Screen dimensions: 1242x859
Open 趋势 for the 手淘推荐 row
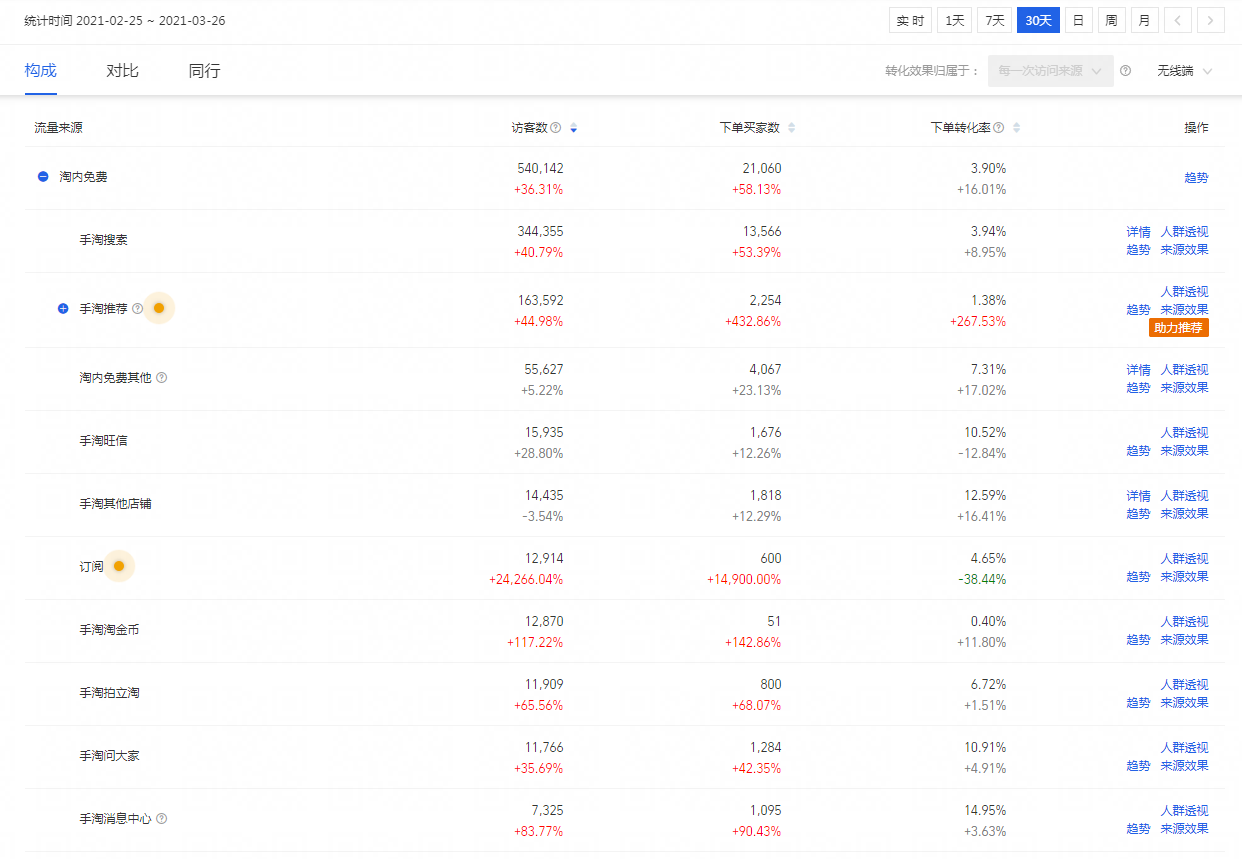point(1139,310)
